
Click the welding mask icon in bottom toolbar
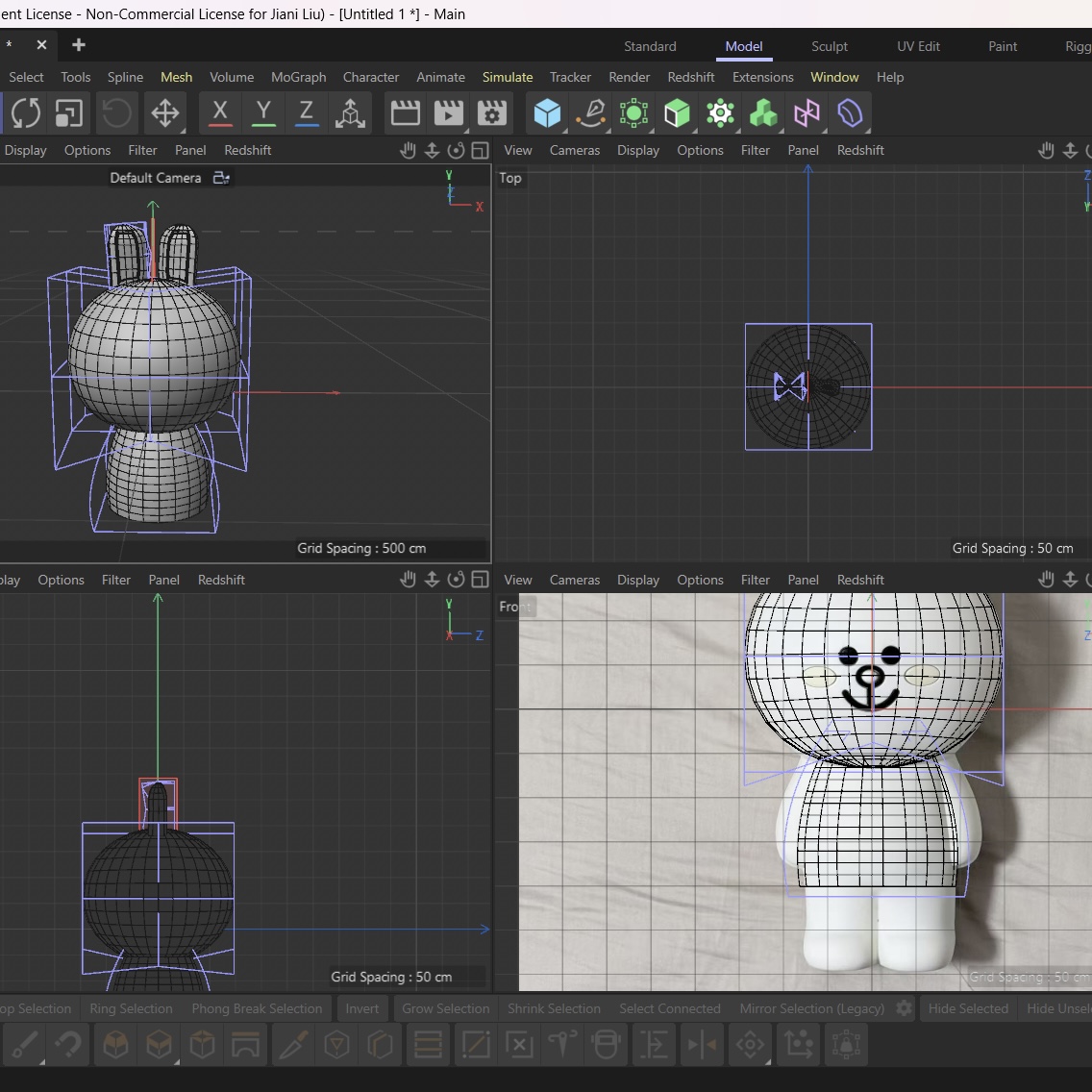point(606,1045)
